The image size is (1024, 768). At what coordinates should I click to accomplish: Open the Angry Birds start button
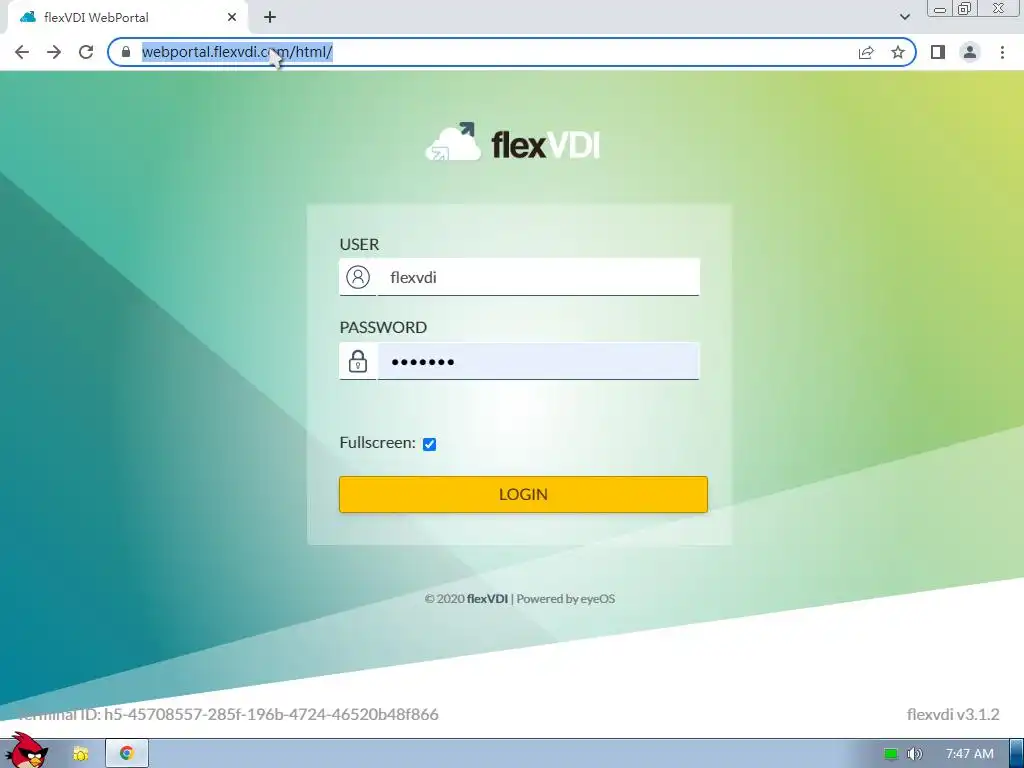(26, 751)
